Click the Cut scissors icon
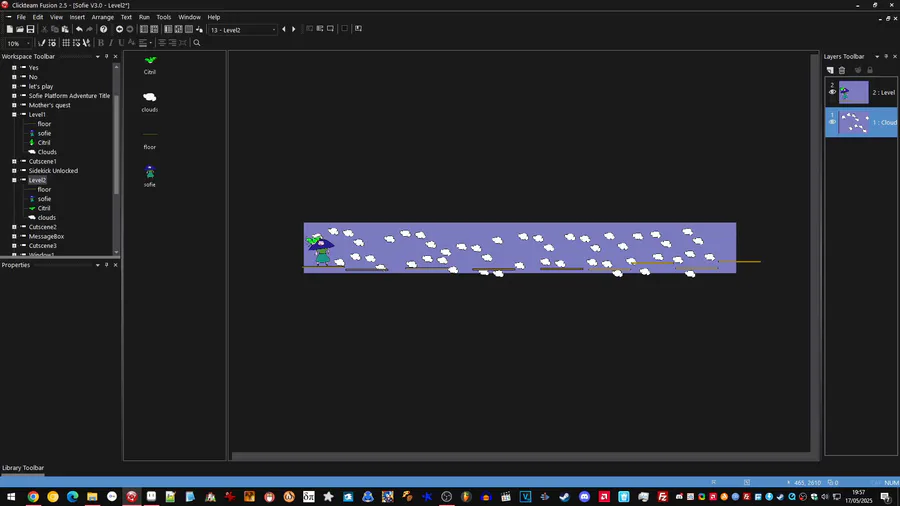Image resolution: width=900 pixels, height=506 pixels. 44,29
